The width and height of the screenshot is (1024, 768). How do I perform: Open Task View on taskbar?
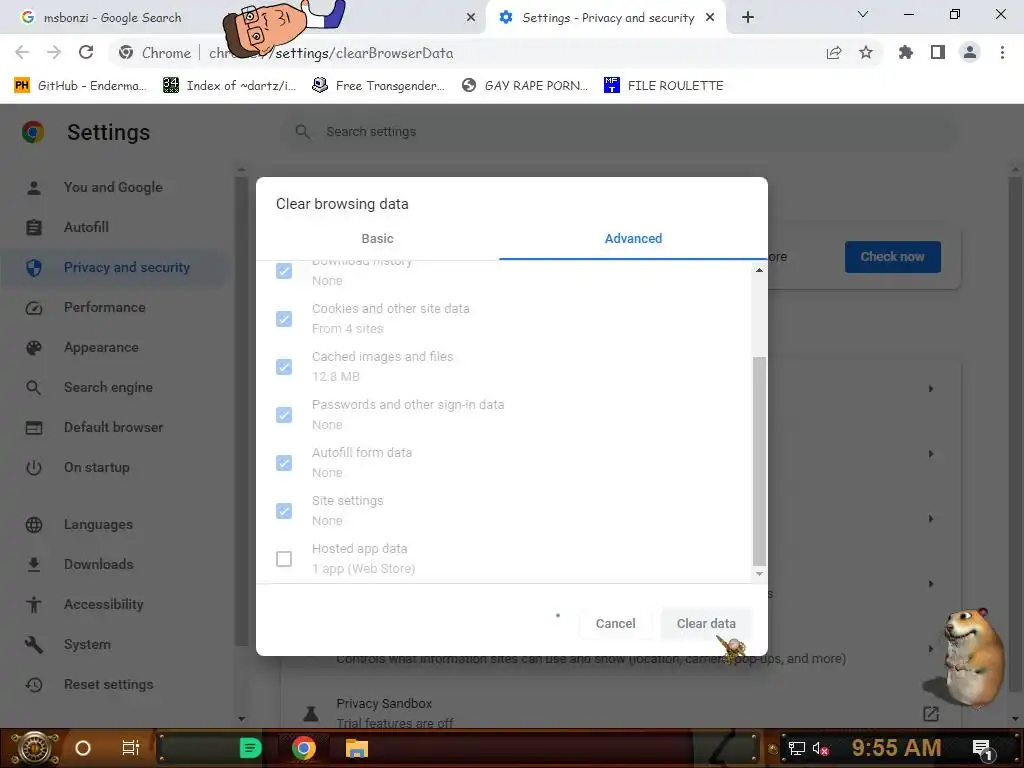[131, 748]
